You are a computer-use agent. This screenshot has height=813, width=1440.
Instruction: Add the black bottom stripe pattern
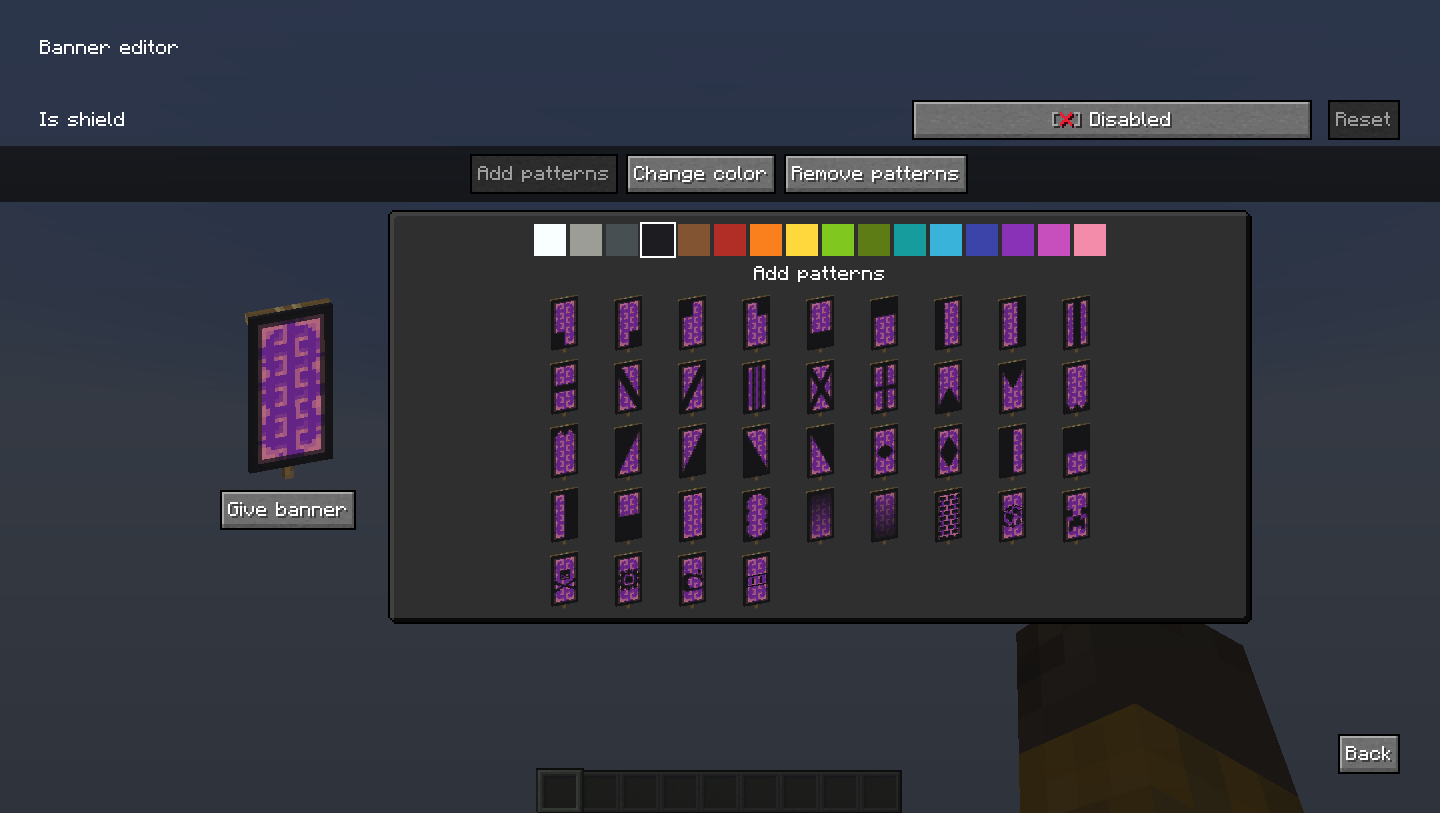820,323
